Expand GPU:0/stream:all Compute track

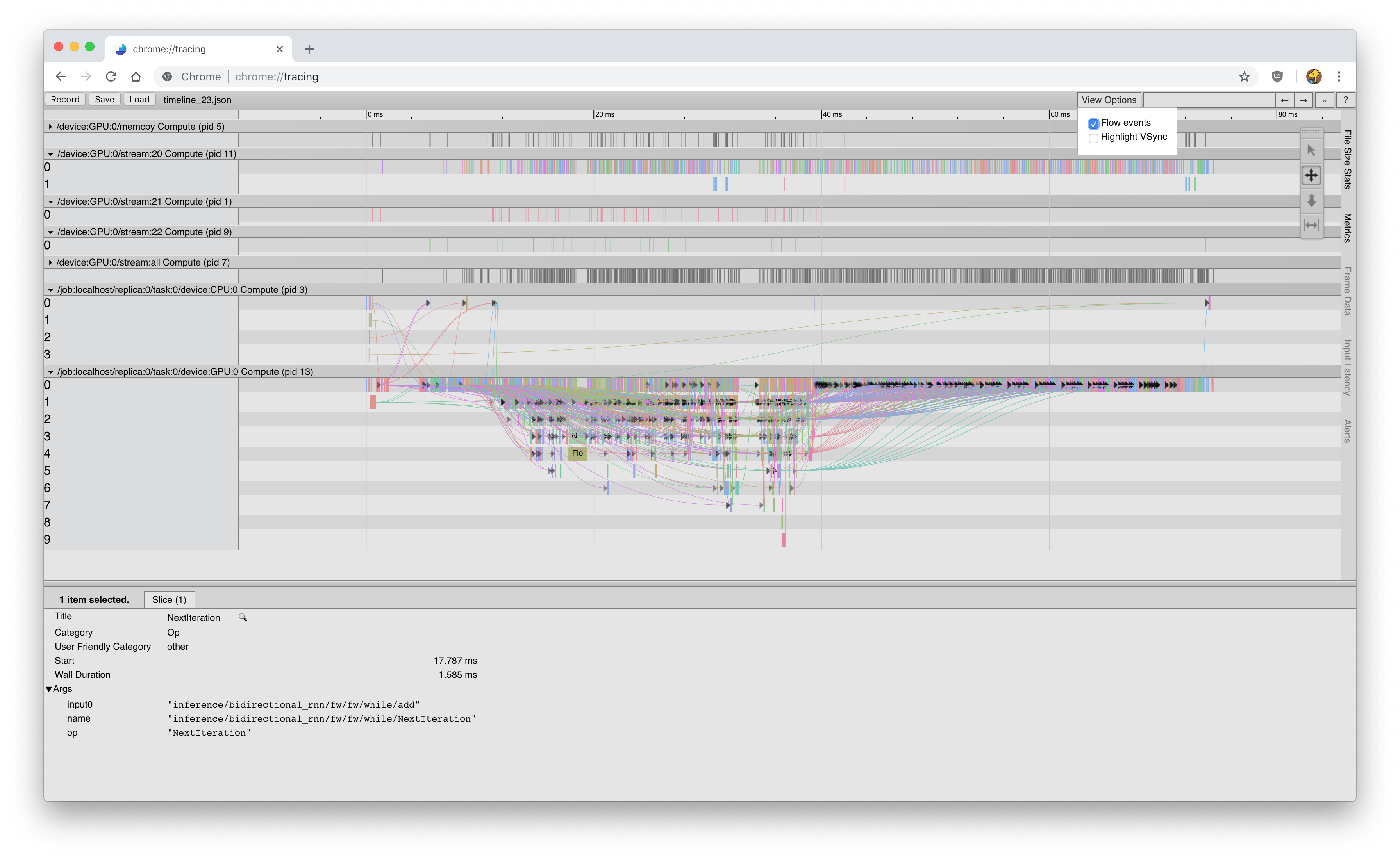click(50, 262)
